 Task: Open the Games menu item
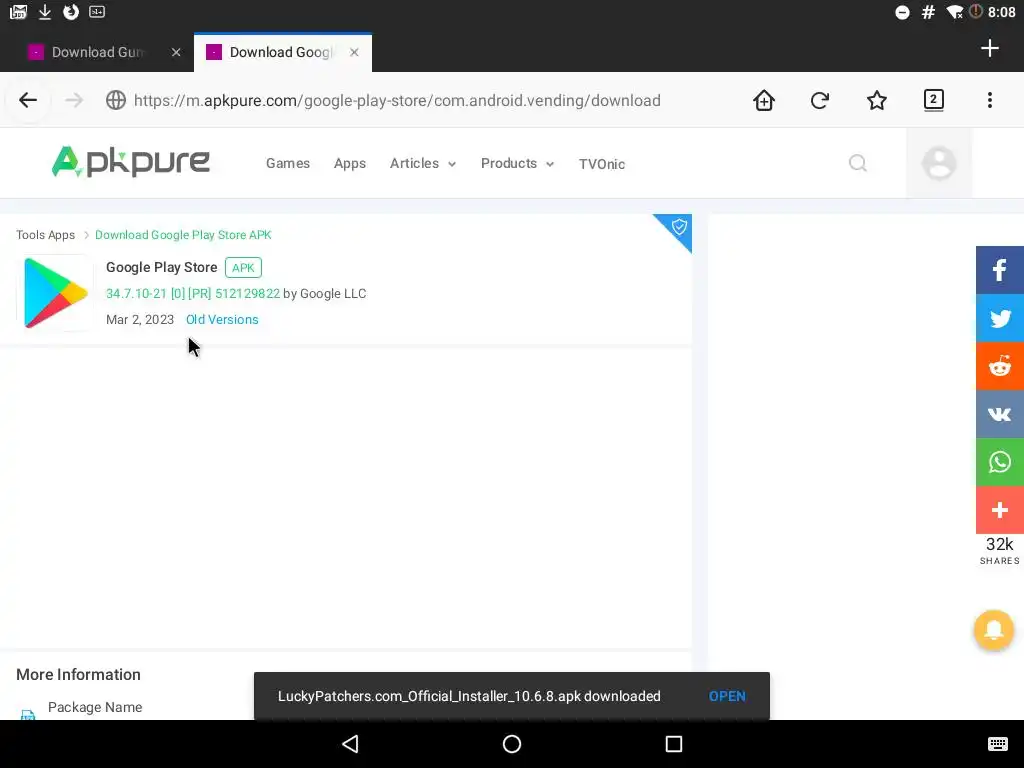(x=287, y=163)
